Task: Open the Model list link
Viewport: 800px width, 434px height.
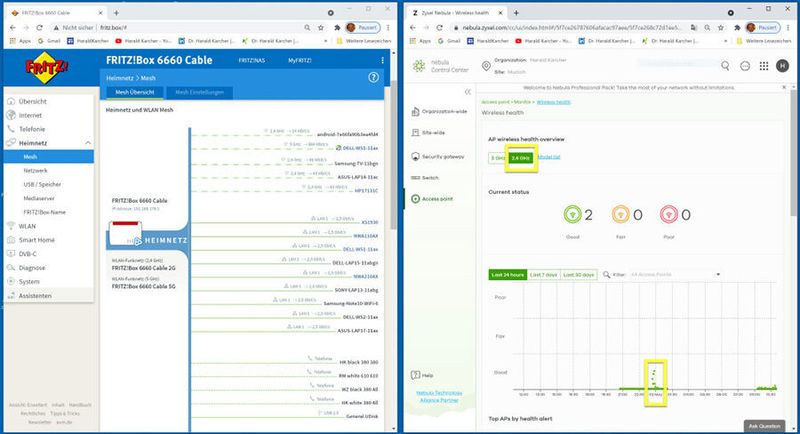Action: 549,157
